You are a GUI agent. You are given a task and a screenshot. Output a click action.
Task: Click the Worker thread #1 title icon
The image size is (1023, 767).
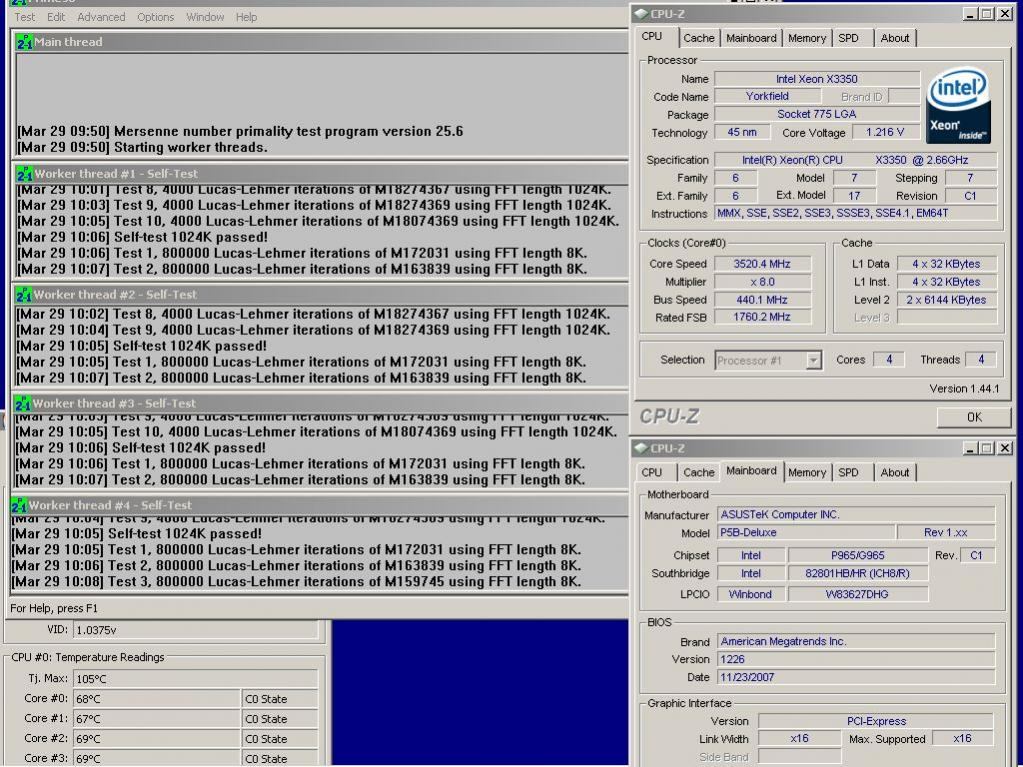pyautogui.click(x=25, y=174)
